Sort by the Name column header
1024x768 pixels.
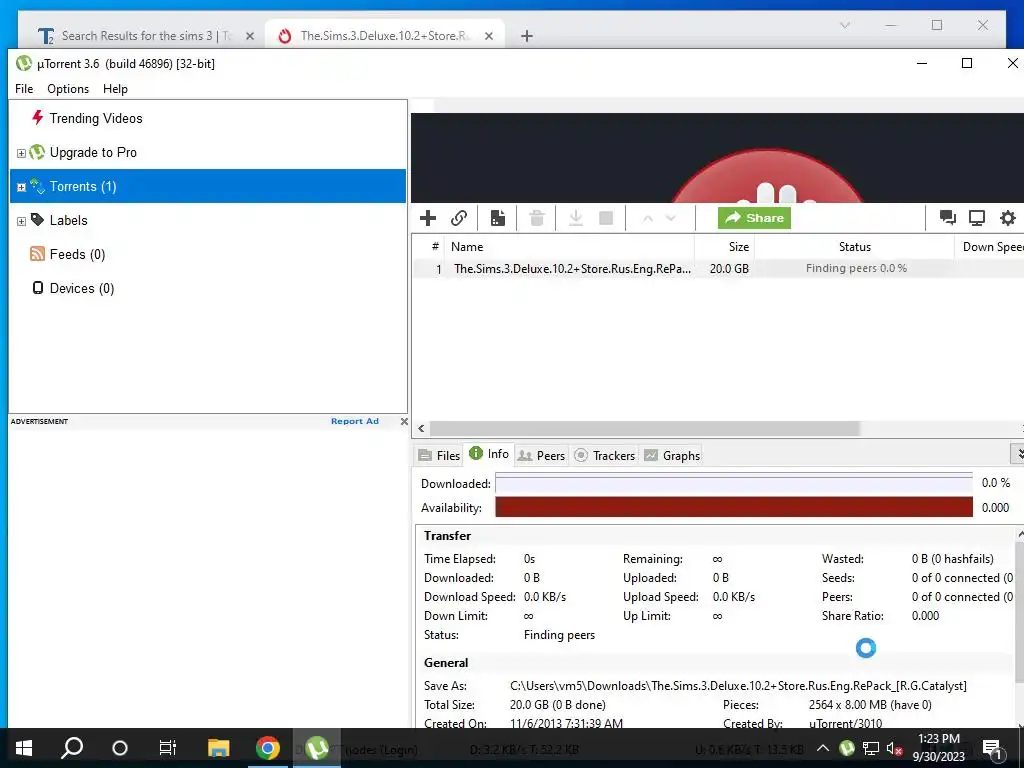pyautogui.click(x=569, y=247)
